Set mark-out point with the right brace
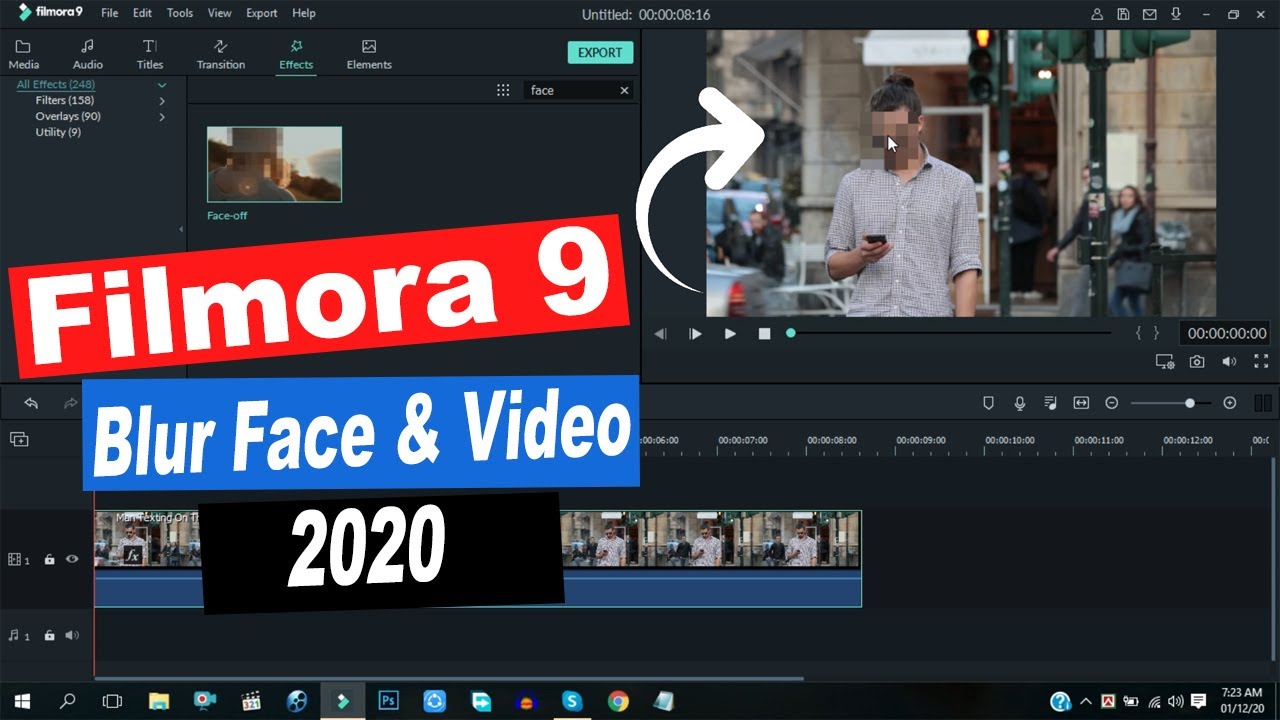The width and height of the screenshot is (1280, 720). click(x=1156, y=333)
